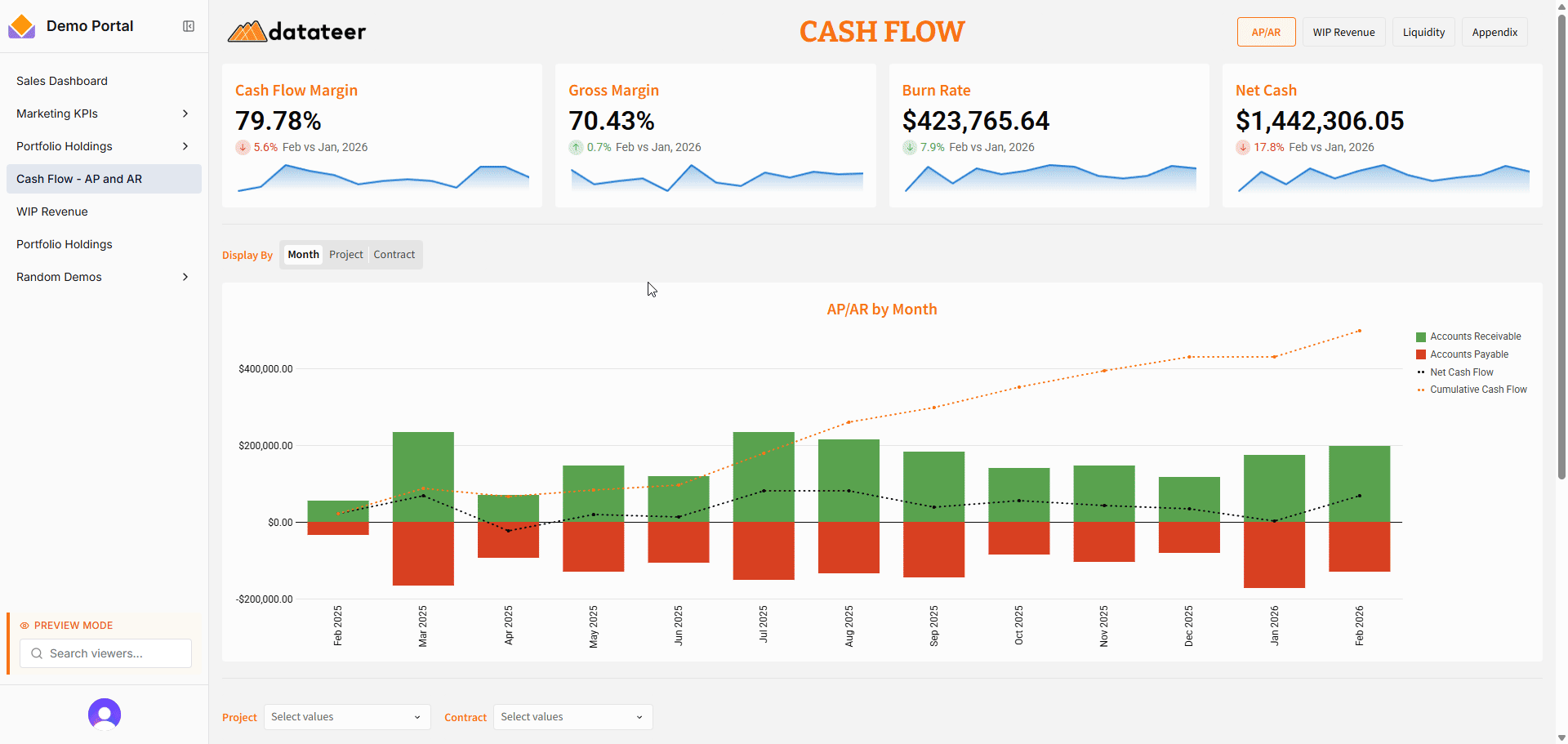
Task: Go to Sales Dashboard in sidebar
Action: tap(62, 81)
